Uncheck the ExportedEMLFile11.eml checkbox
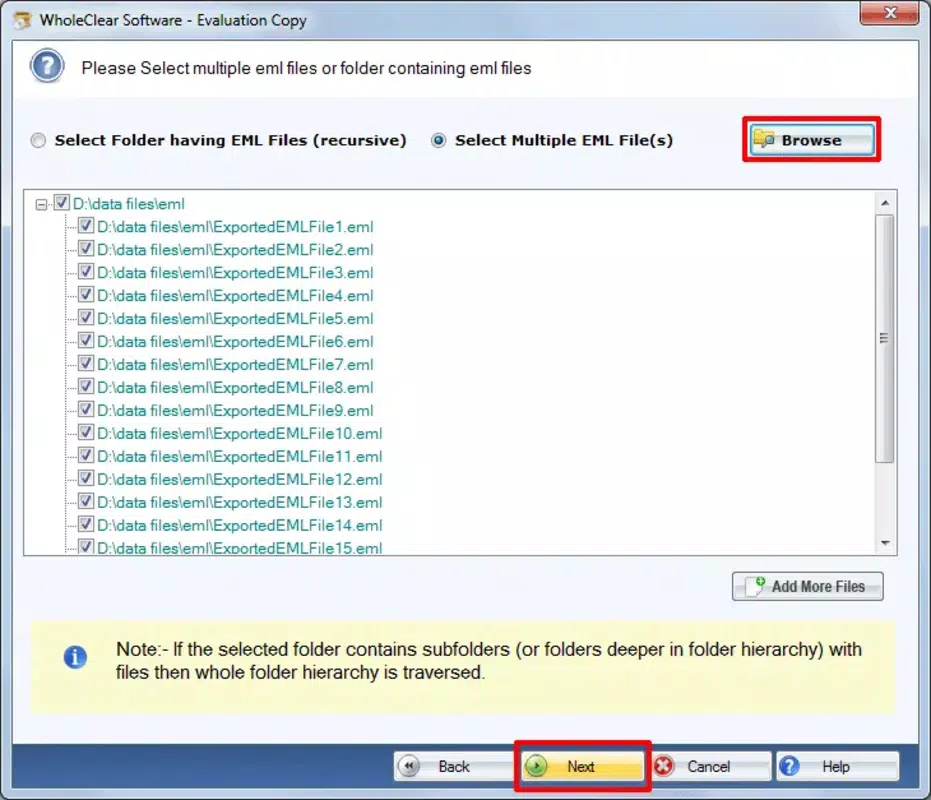931x800 pixels. (86, 455)
